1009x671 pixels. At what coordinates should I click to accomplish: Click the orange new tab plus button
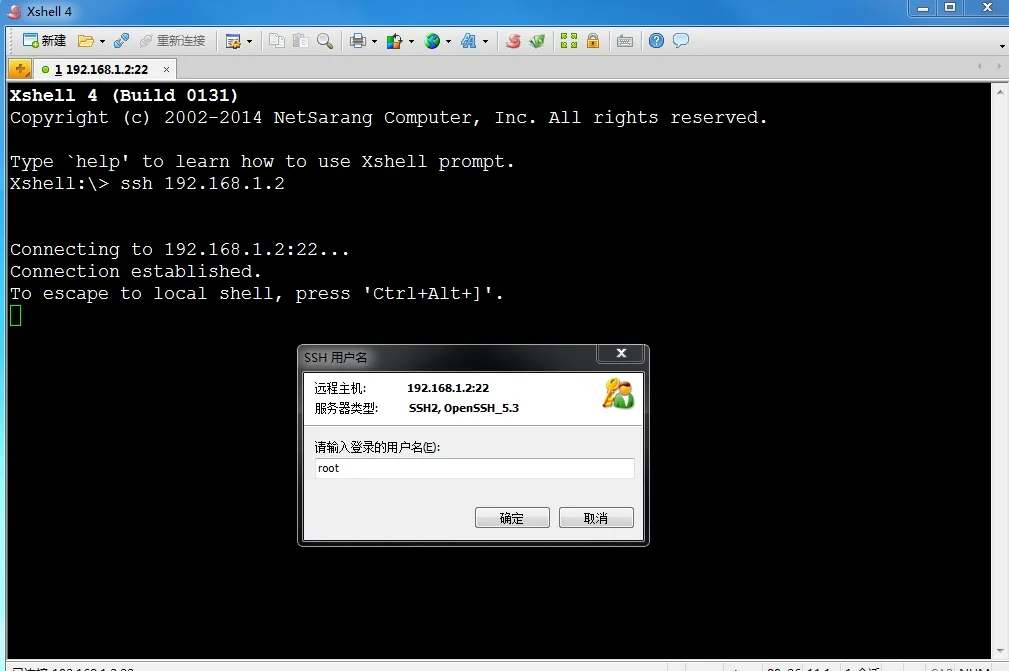[20, 69]
